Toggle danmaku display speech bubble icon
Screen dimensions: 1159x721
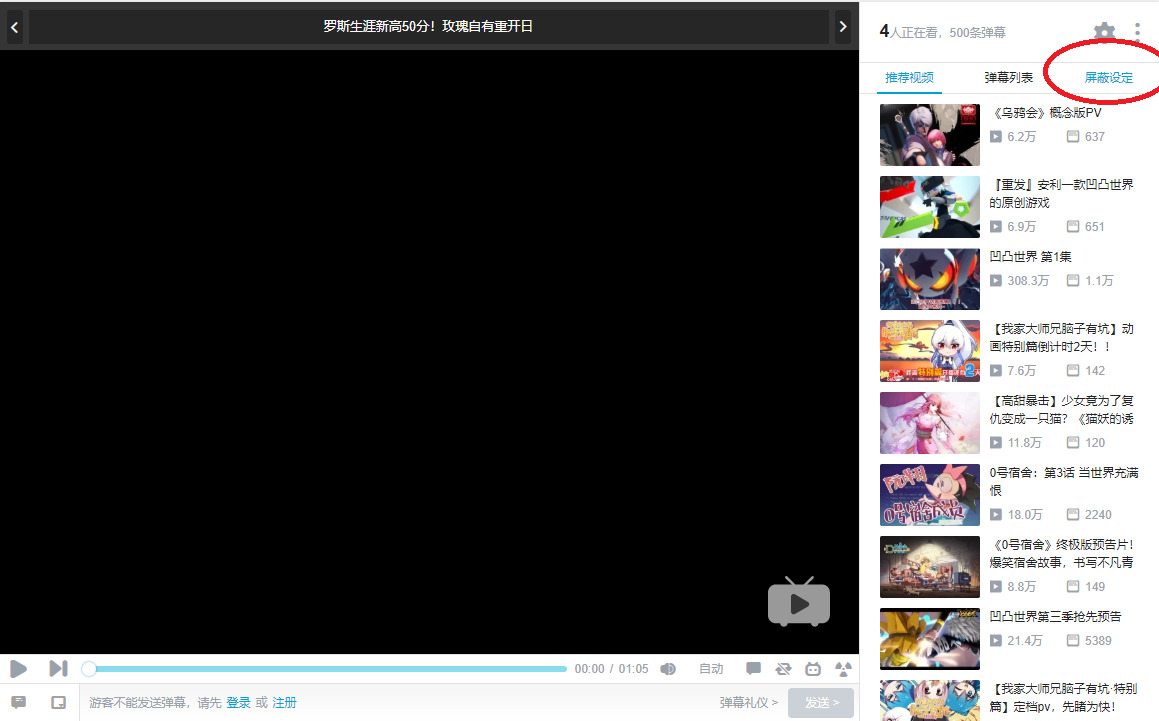tap(753, 669)
